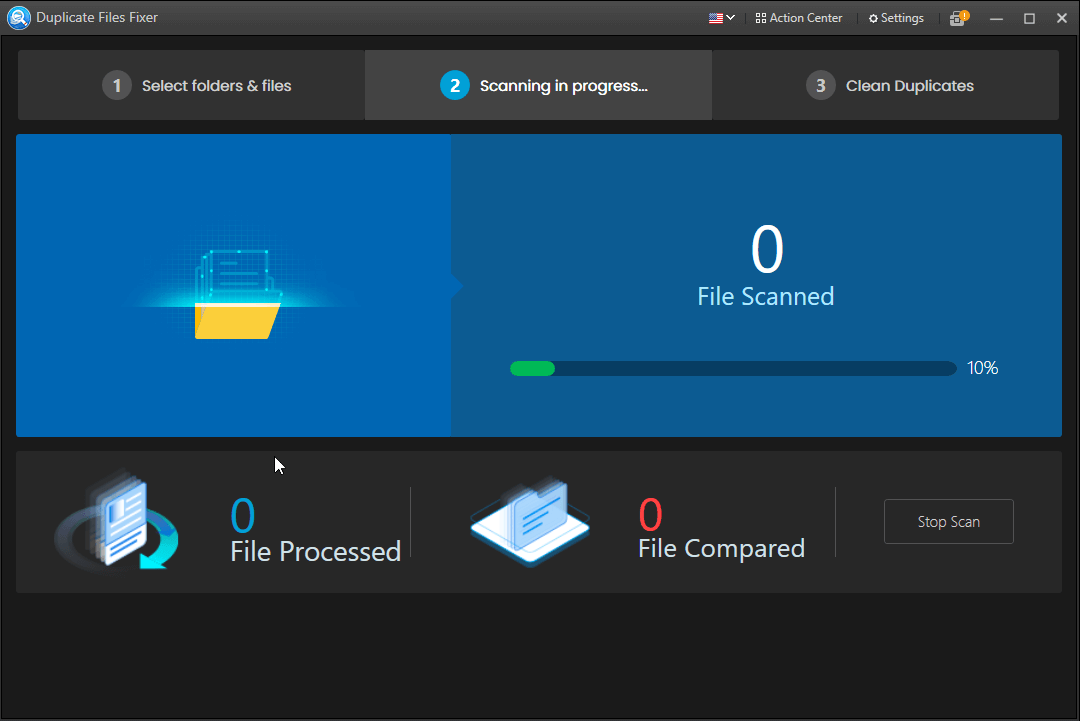The height and width of the screenshot is (721, 1080).
Task: Go to the Clean Duplicates tab
Action: [x=885, y=86]
